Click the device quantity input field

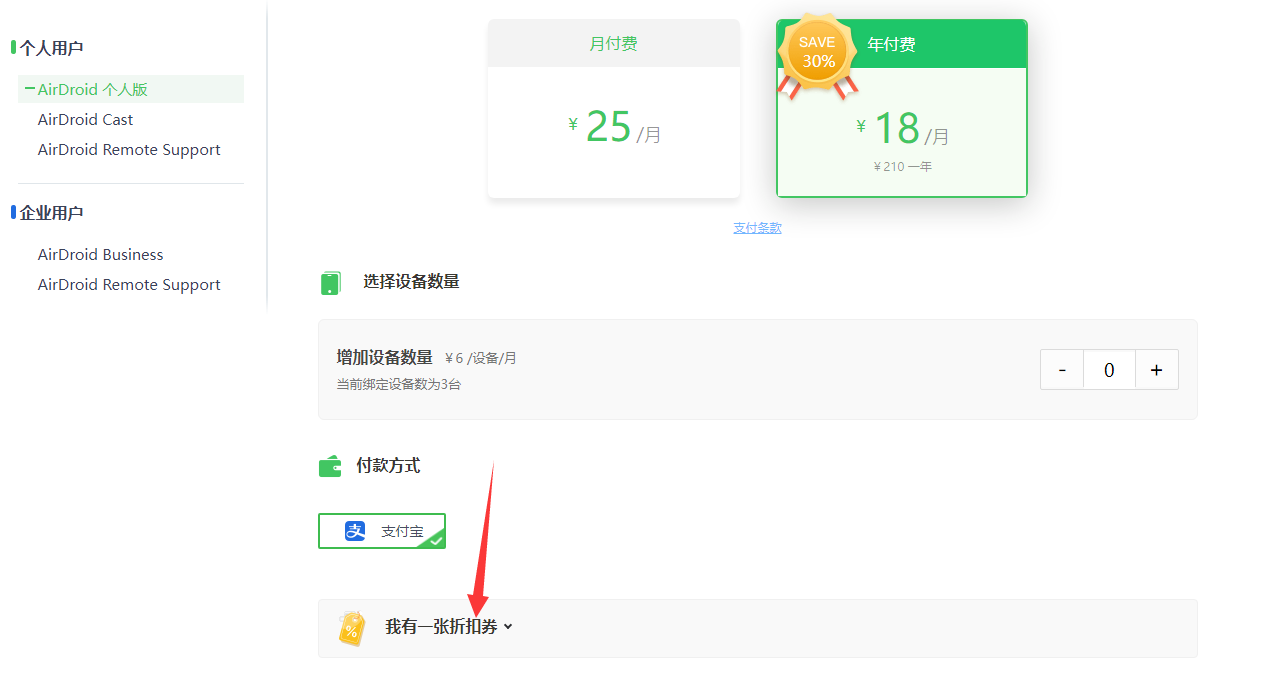click(x=1109, y=370)
